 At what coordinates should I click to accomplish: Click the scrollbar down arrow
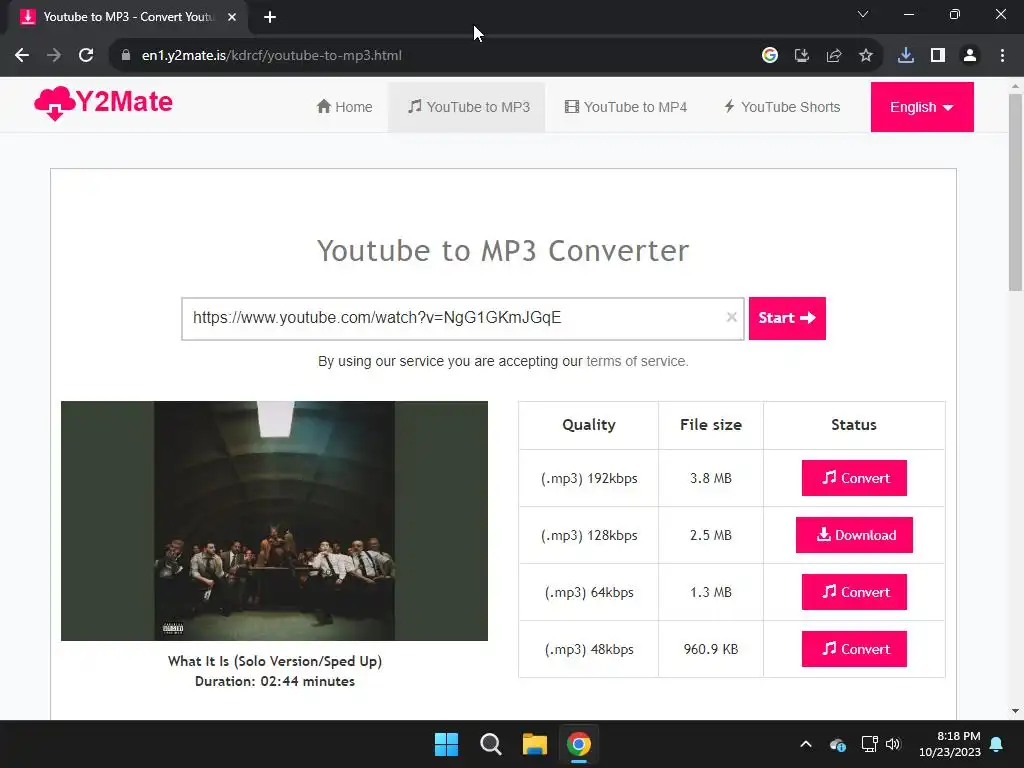[1015, 711]
